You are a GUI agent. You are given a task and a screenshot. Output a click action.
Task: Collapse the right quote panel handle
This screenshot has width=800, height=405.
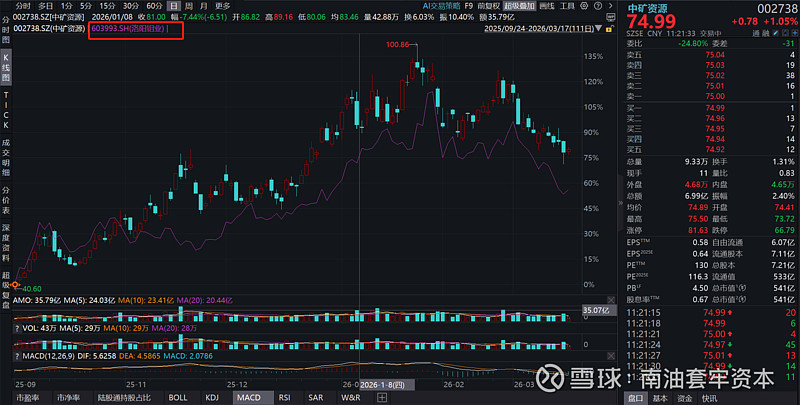[x=621, y=202]
